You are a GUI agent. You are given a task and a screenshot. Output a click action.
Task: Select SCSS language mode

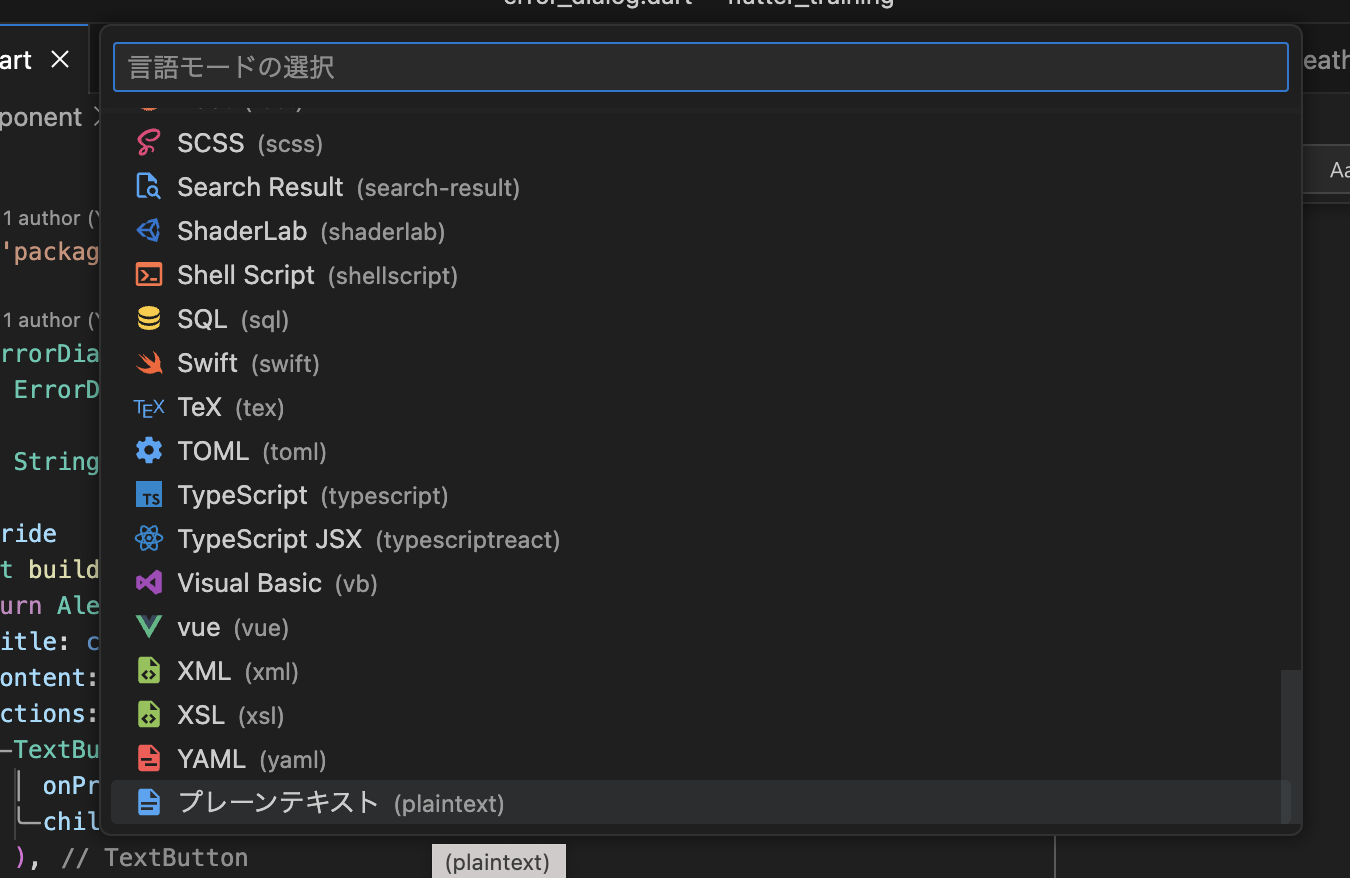point(701,143)
